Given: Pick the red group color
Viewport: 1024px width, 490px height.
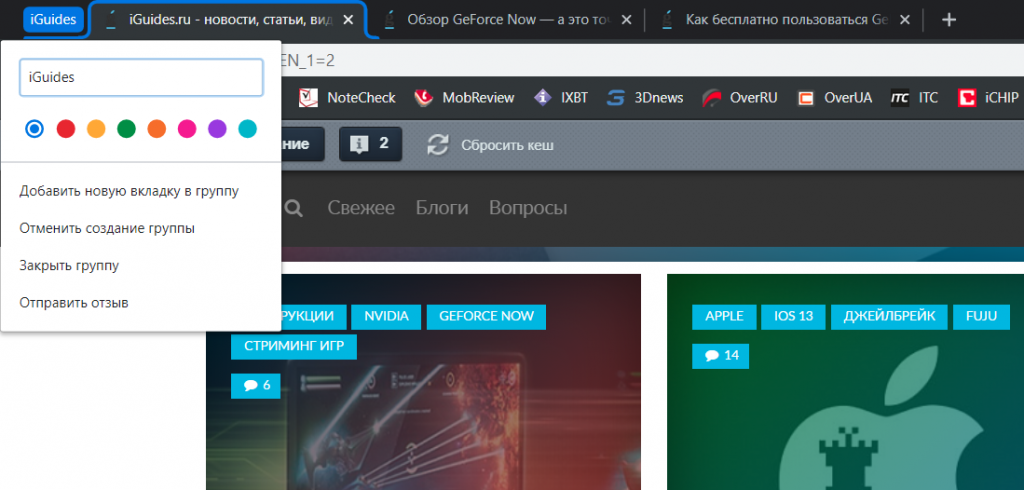Looking at the screenshot, I should [66, 129].
